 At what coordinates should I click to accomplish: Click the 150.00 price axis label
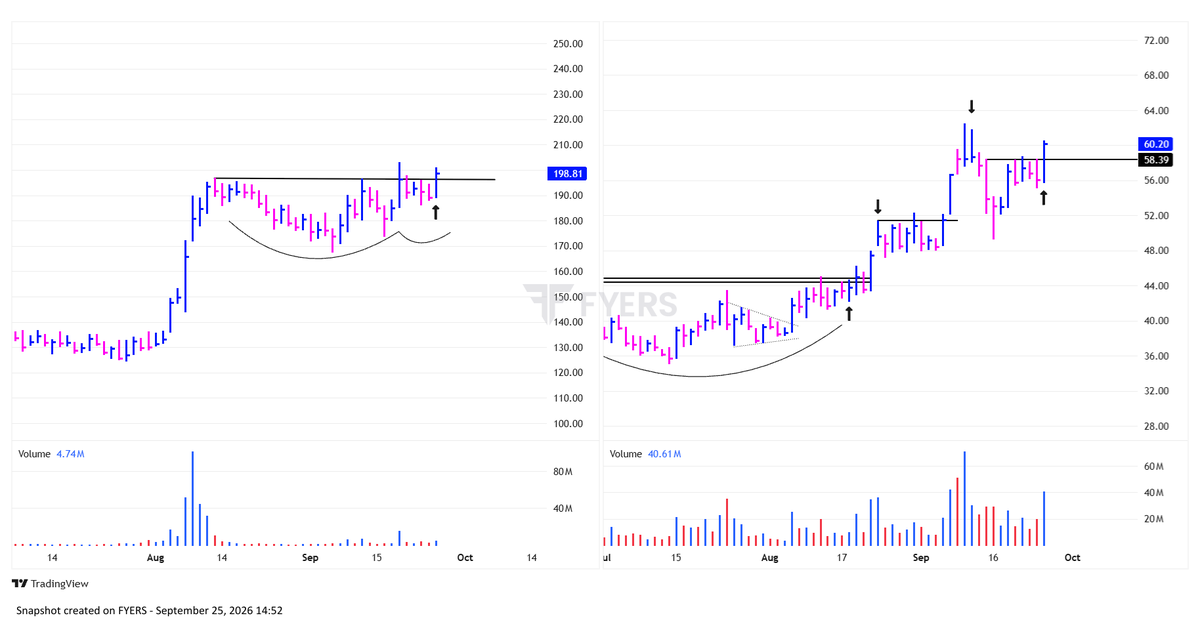[x=568, y=297]
